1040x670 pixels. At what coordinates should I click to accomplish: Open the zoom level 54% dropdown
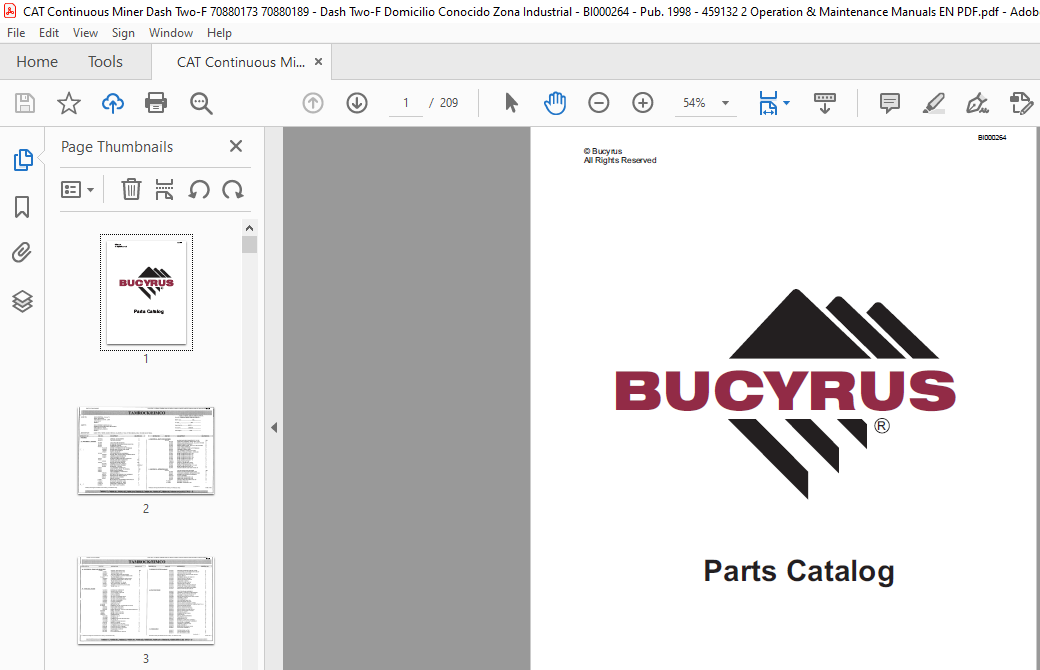(725, 103)
